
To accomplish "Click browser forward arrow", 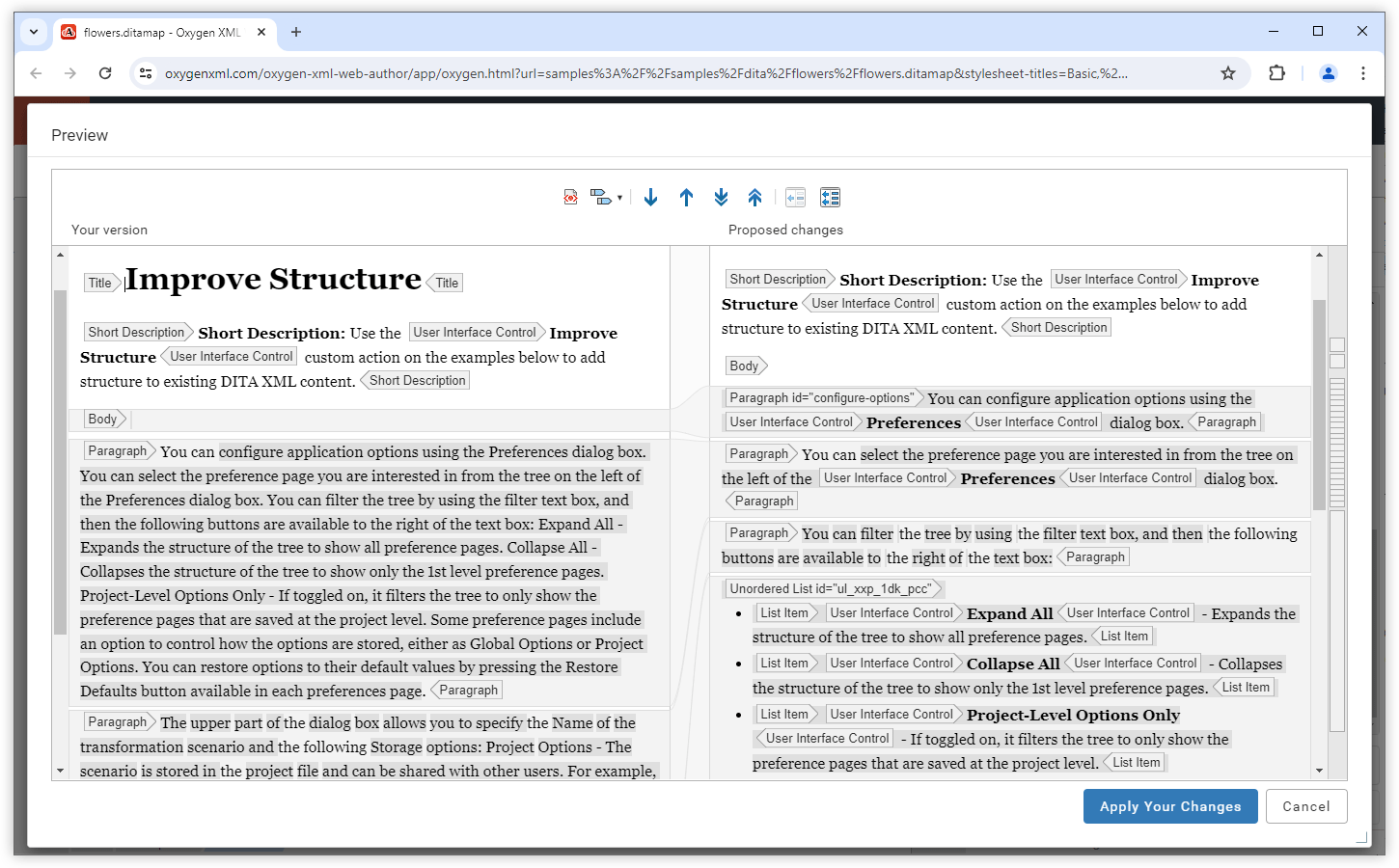I will [70, 73].
